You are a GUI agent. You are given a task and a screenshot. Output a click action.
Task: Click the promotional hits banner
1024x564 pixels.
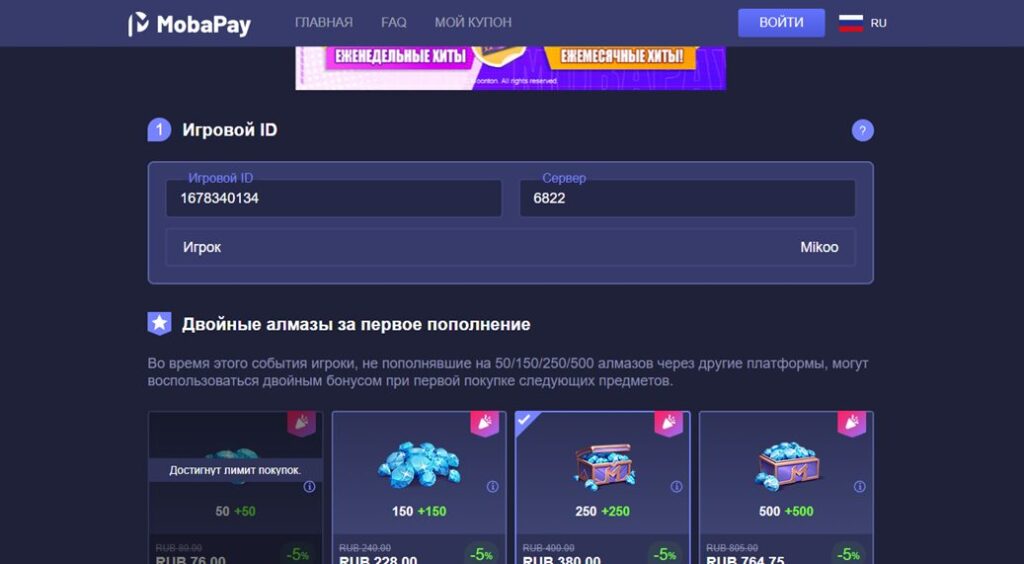point(511,68)
